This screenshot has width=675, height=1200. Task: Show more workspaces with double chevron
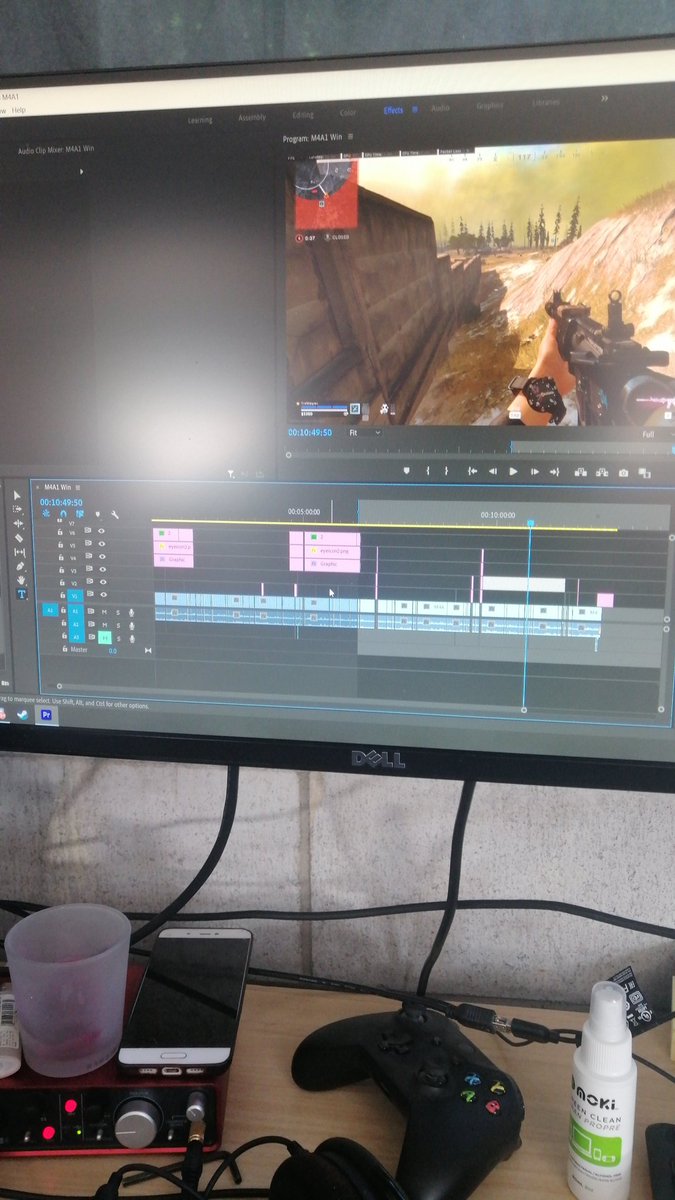(604, 98)
